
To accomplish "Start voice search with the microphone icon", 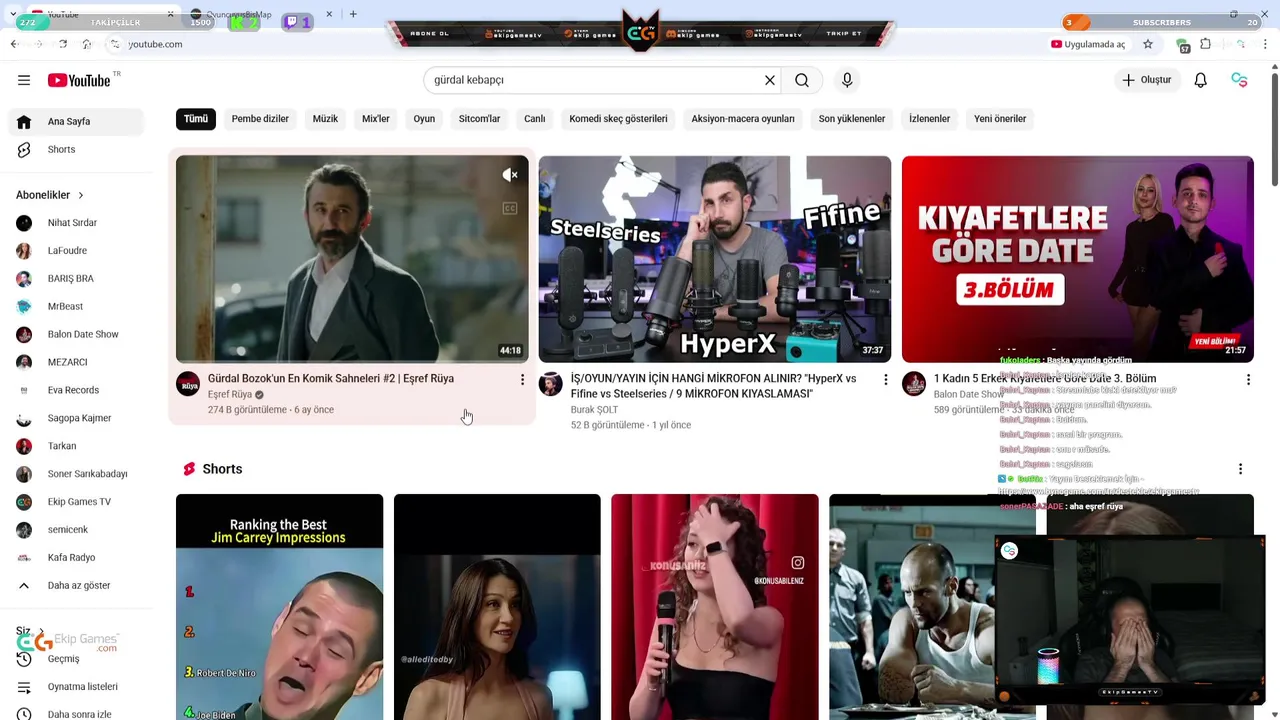I will [x=847, y=80].
